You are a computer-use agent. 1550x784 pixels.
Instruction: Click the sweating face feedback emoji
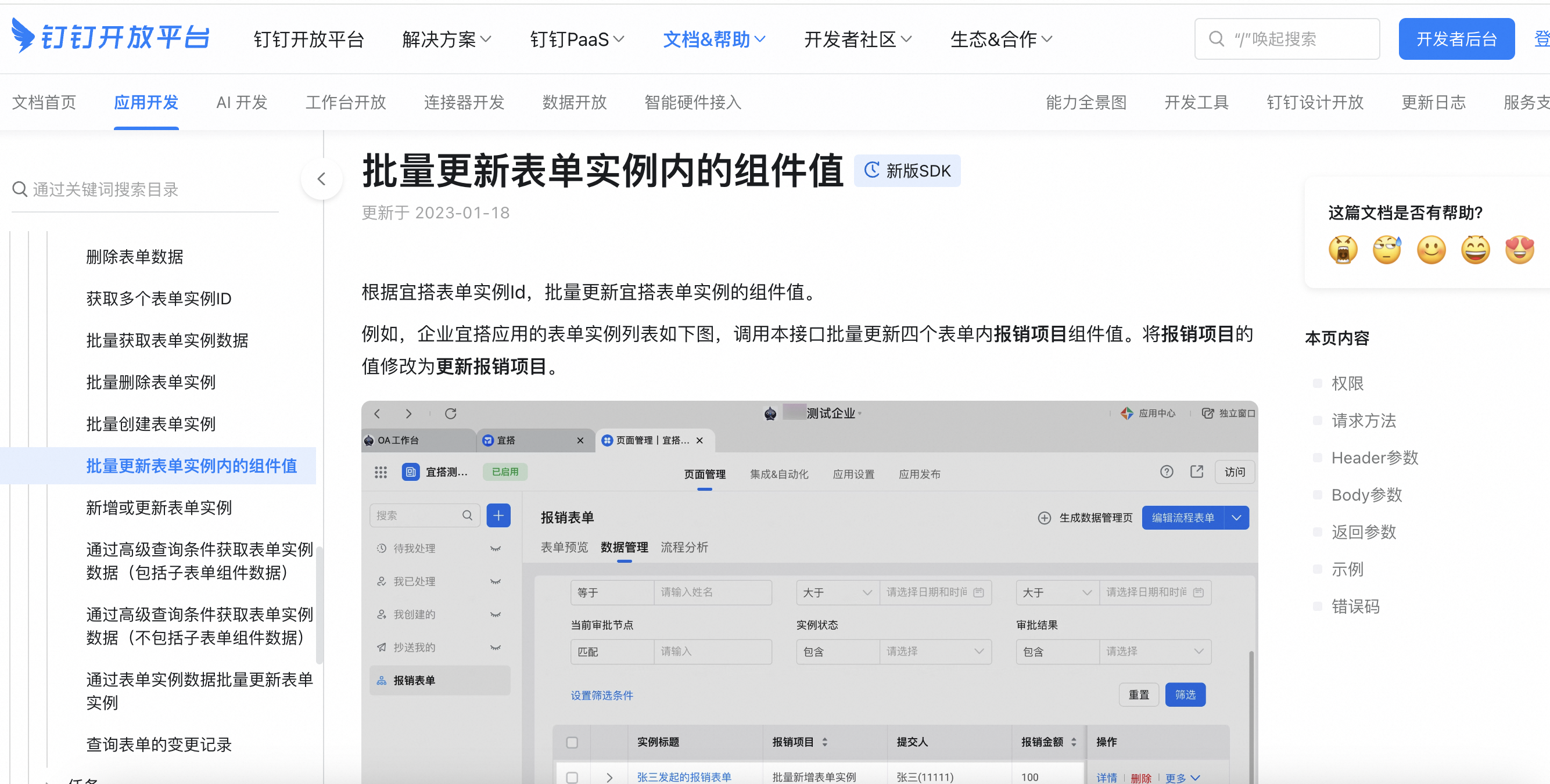pos(1387,249)
